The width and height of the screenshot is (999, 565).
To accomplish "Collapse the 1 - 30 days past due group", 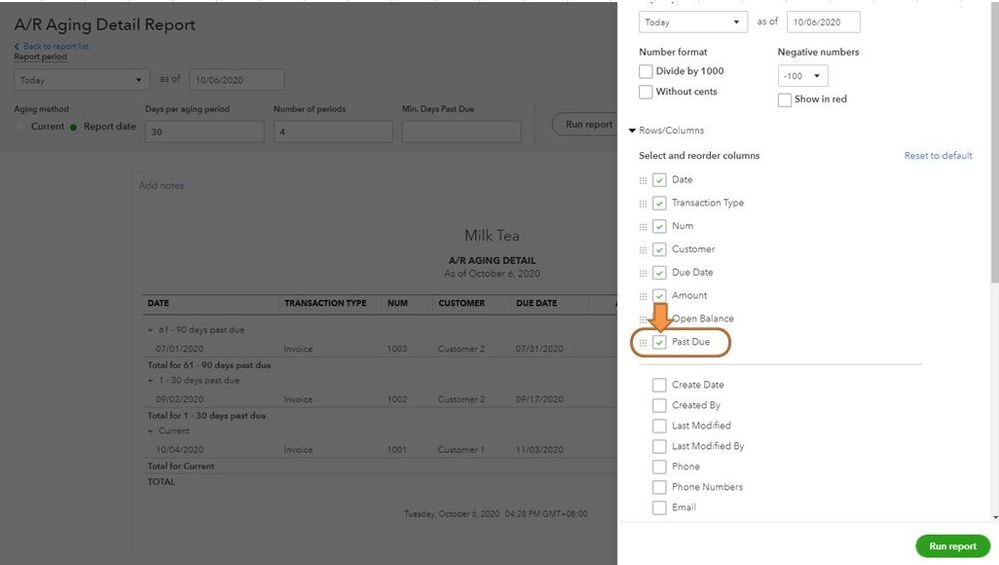I will (x=150, y=381).
